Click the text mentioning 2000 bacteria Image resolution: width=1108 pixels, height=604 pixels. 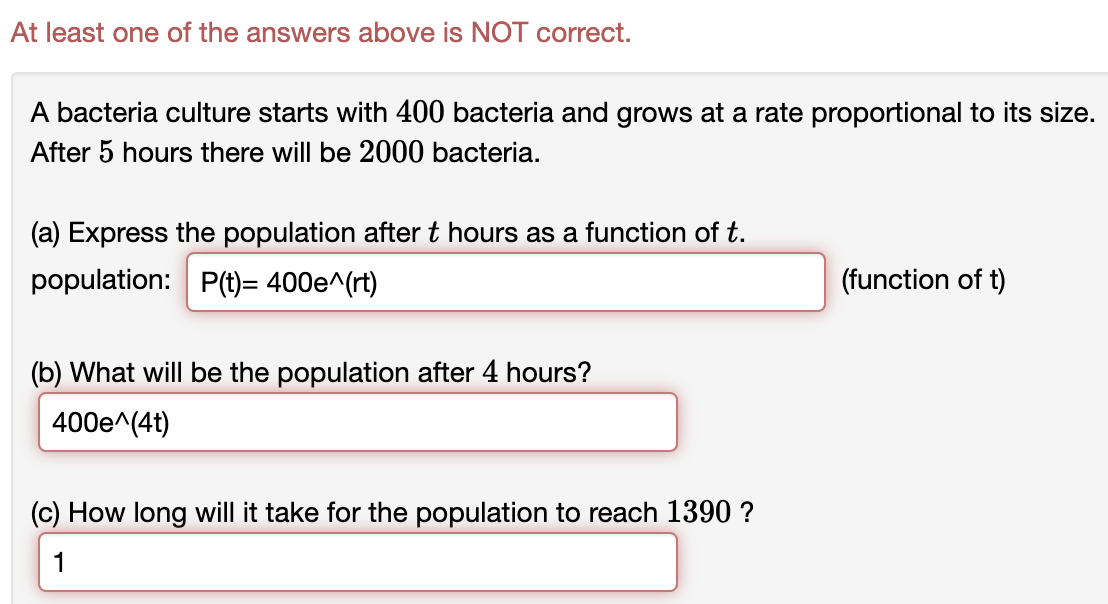pyautogui.click(x=286, y=152)
